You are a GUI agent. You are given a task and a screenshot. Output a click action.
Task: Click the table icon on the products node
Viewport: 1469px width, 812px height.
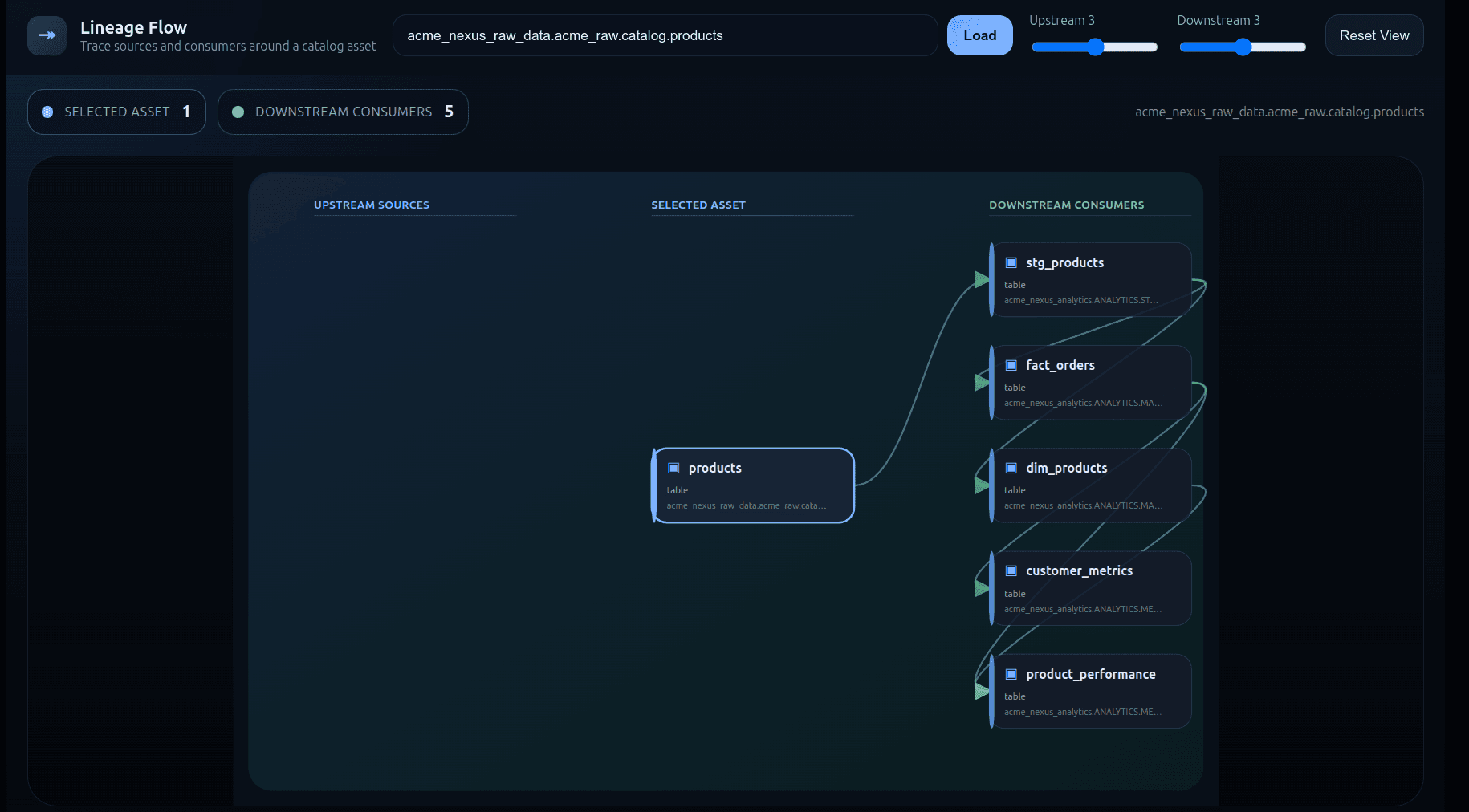tap(673, 468)
